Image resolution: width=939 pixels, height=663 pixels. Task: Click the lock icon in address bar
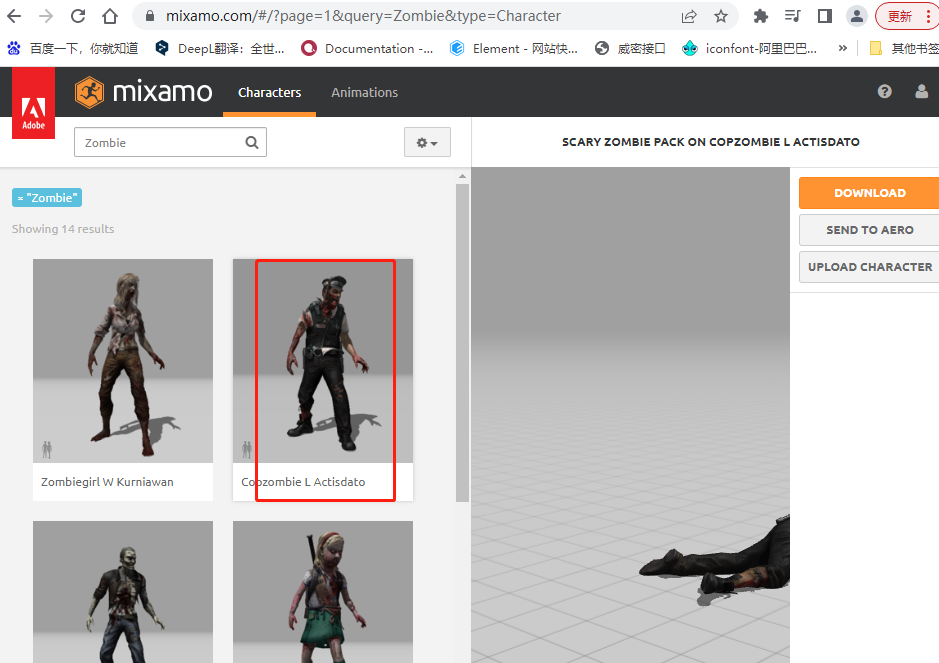tap(150, 16)
